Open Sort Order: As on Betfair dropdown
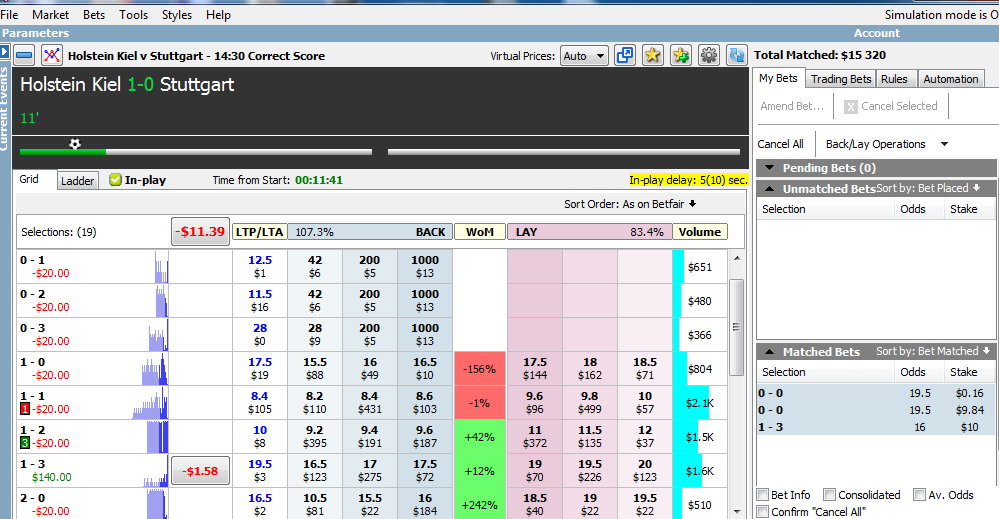999x519 pixels. [x=630, y=204]
